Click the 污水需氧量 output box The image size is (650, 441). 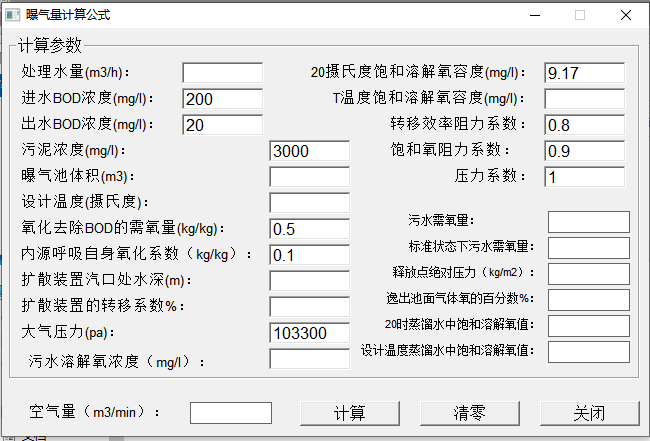(588, 221)
